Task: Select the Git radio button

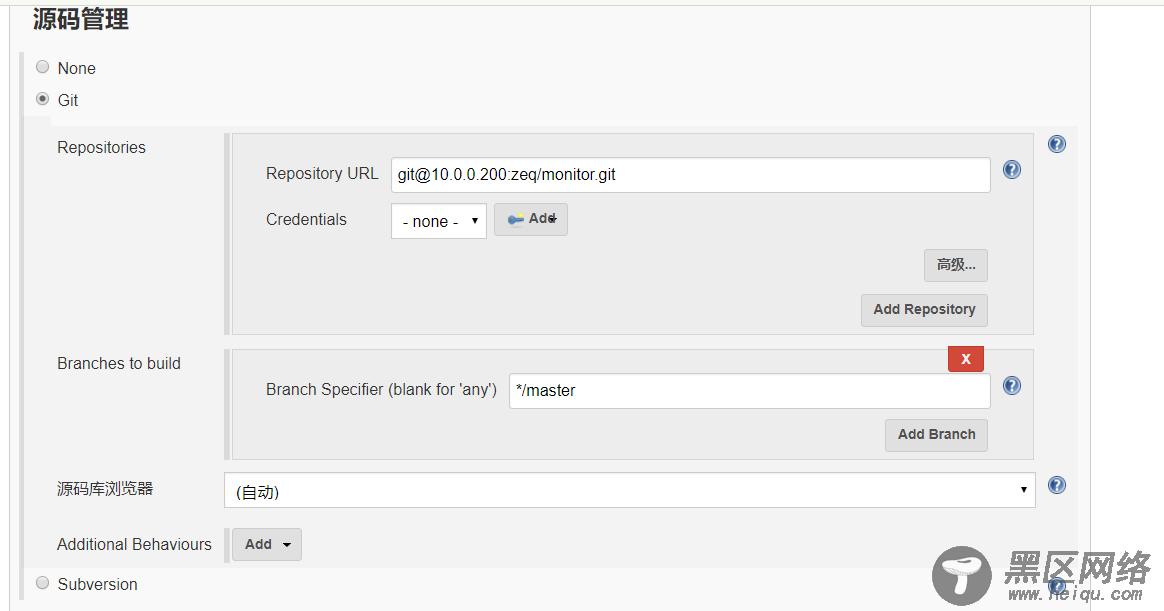Action: click(42, 99)
